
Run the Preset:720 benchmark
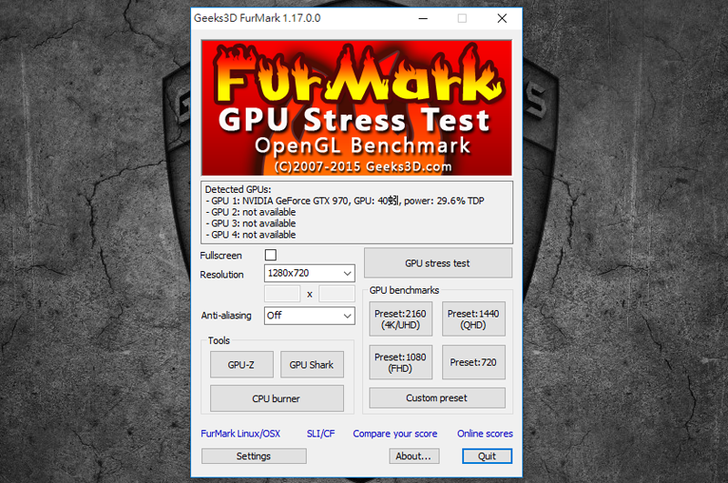(474, 362)
